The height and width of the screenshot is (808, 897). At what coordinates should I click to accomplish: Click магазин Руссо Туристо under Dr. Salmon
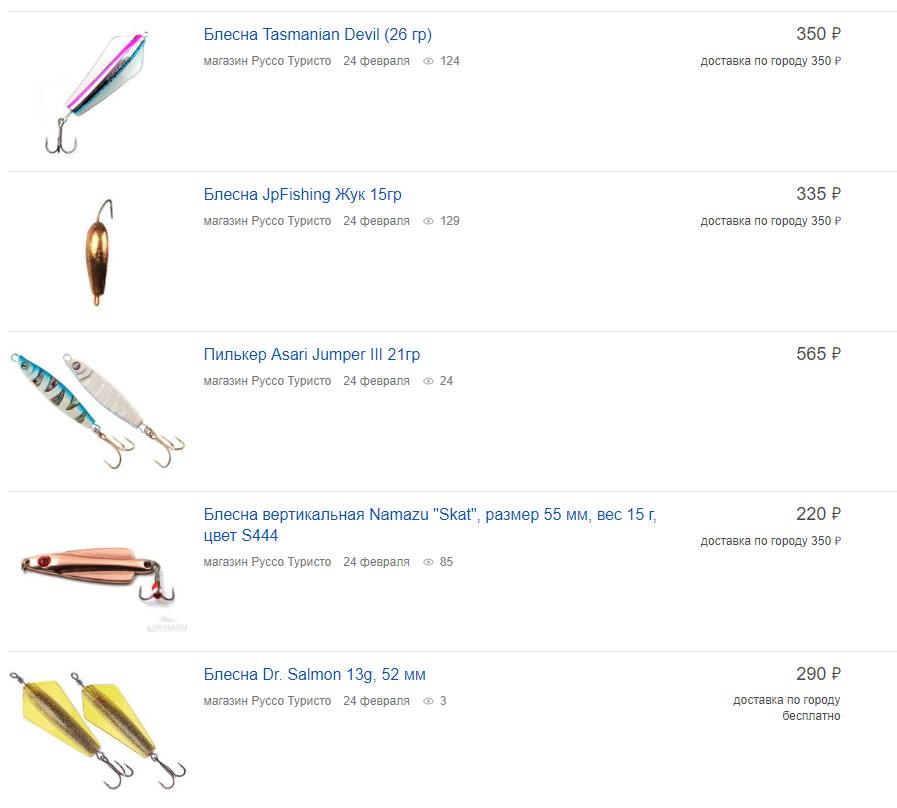coord(267,701)
